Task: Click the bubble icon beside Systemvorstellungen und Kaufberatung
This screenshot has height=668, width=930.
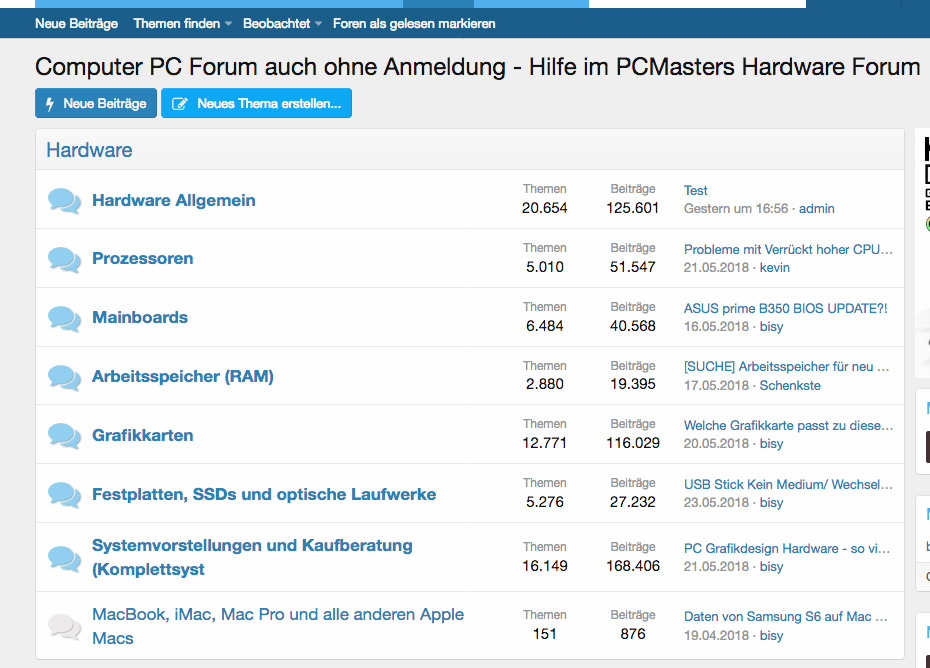Action: pyautogui.click(x=64, y=558)
